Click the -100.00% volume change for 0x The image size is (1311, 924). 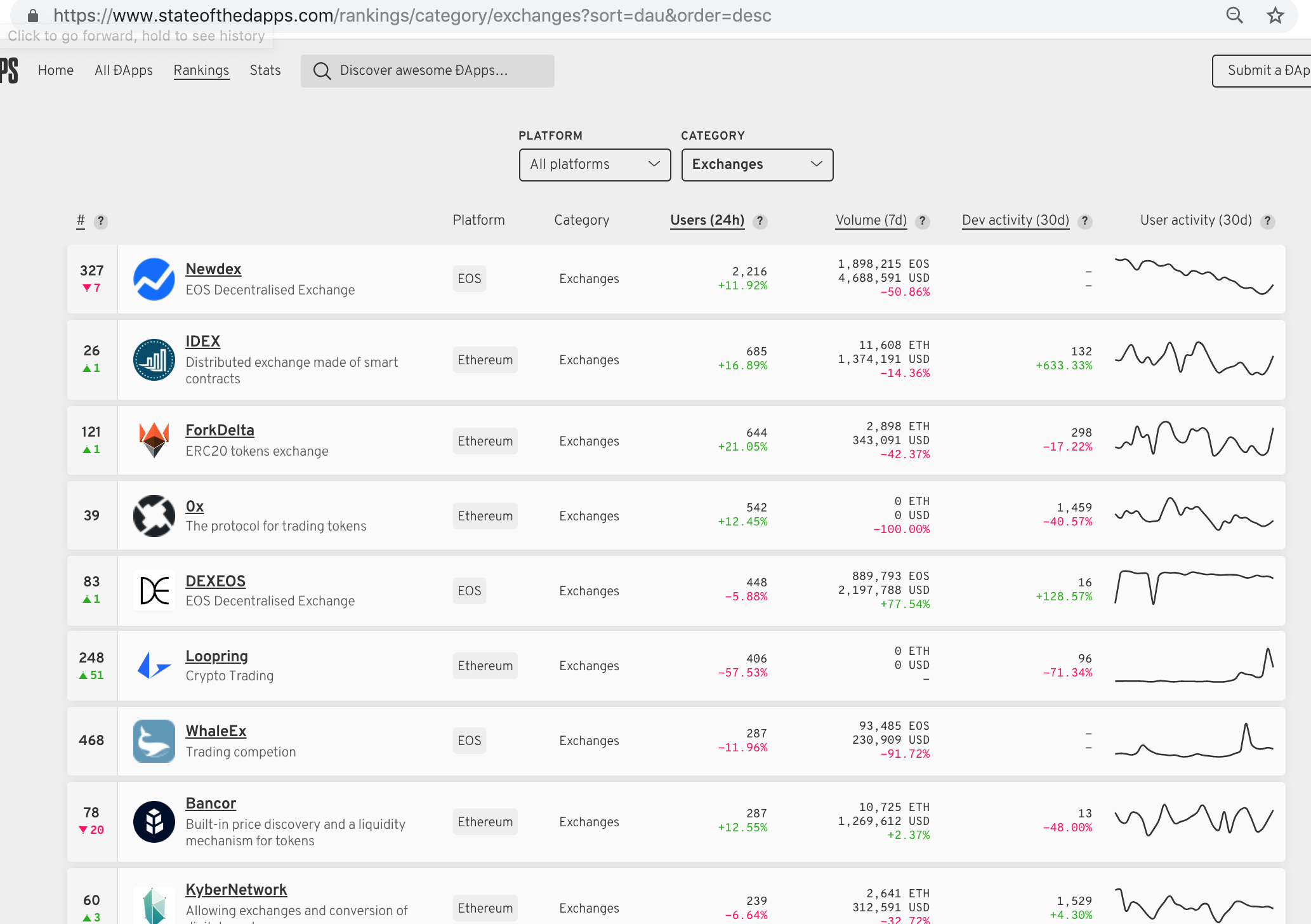[902, 529]
